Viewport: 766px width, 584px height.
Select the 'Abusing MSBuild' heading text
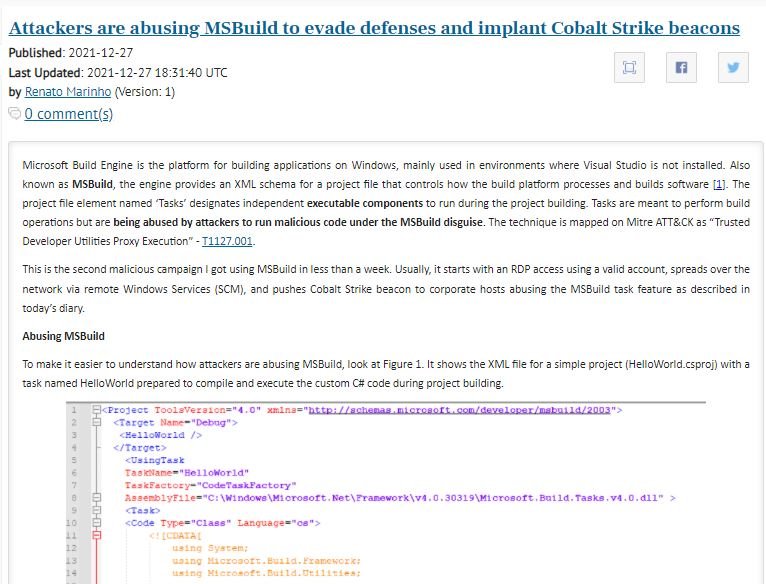(x=64, y=336)
